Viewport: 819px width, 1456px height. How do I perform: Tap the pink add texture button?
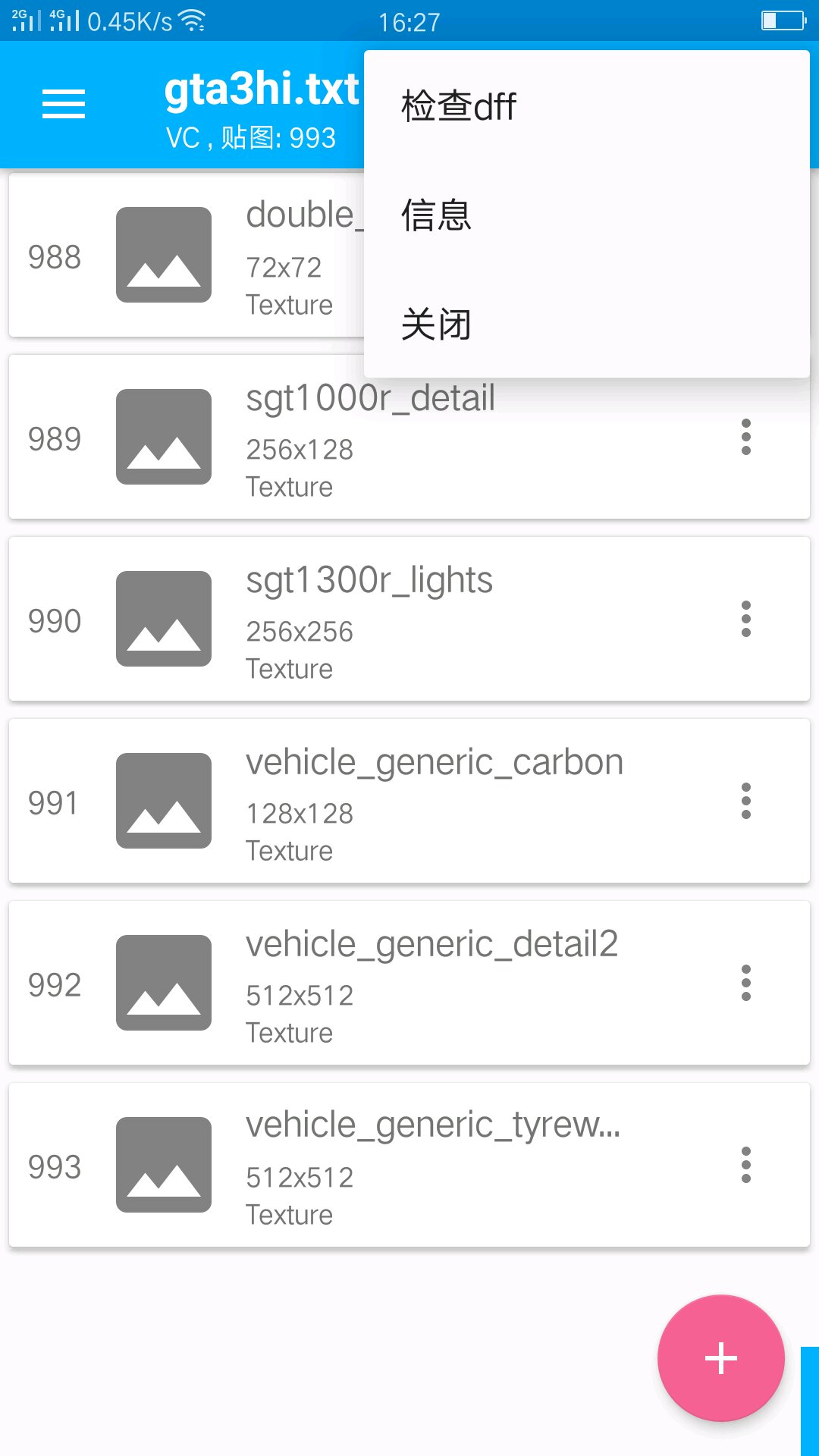coord(720,1357)
